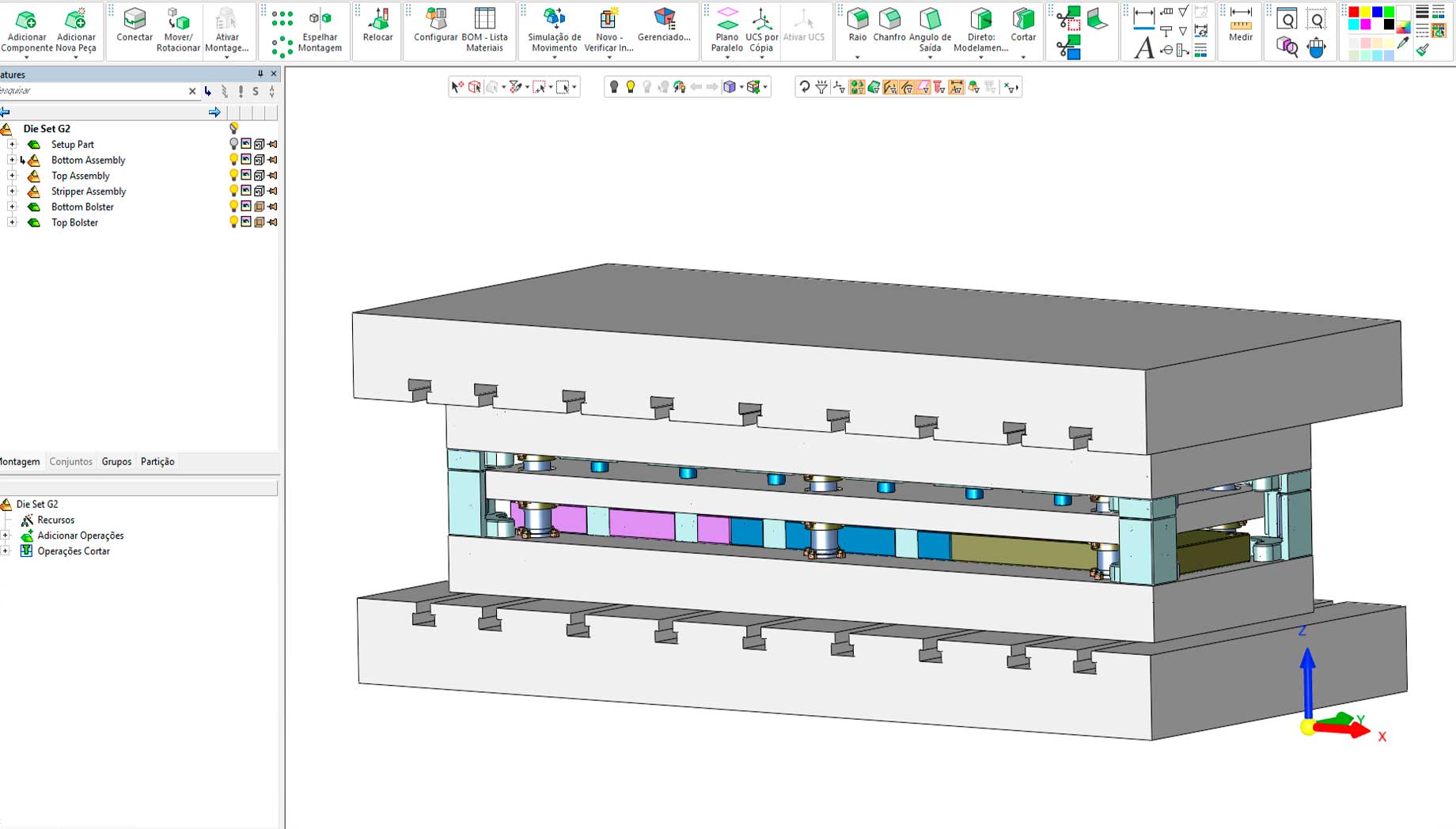Click the Medir measurement tool
Screen dimensions: 1456x829
tap(1240, 25)
